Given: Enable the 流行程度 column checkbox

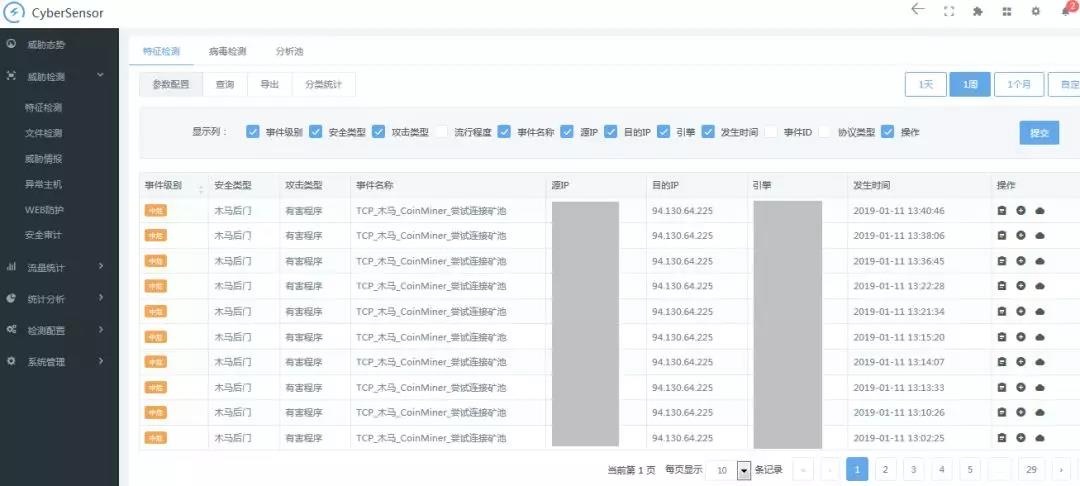Looking at the screenshot, I should pos(442,132).
